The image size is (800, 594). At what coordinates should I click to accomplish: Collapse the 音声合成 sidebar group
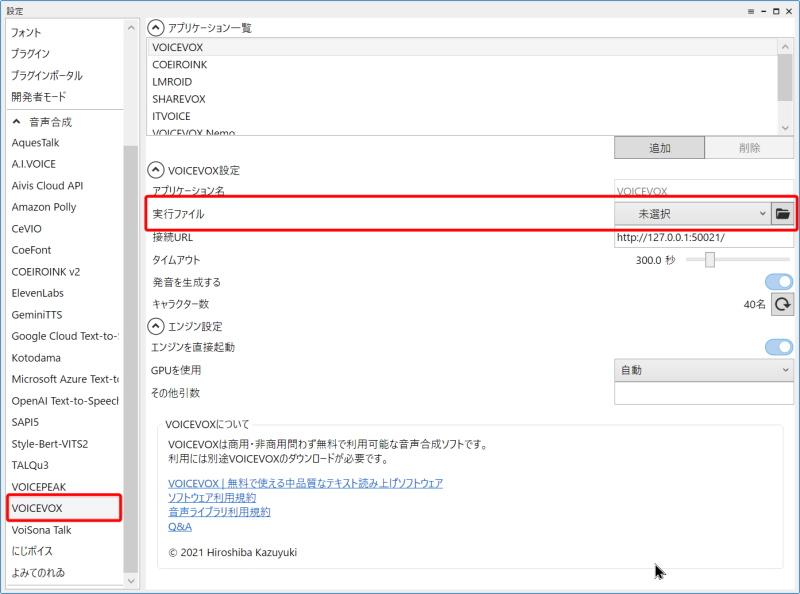click(17, 122)
